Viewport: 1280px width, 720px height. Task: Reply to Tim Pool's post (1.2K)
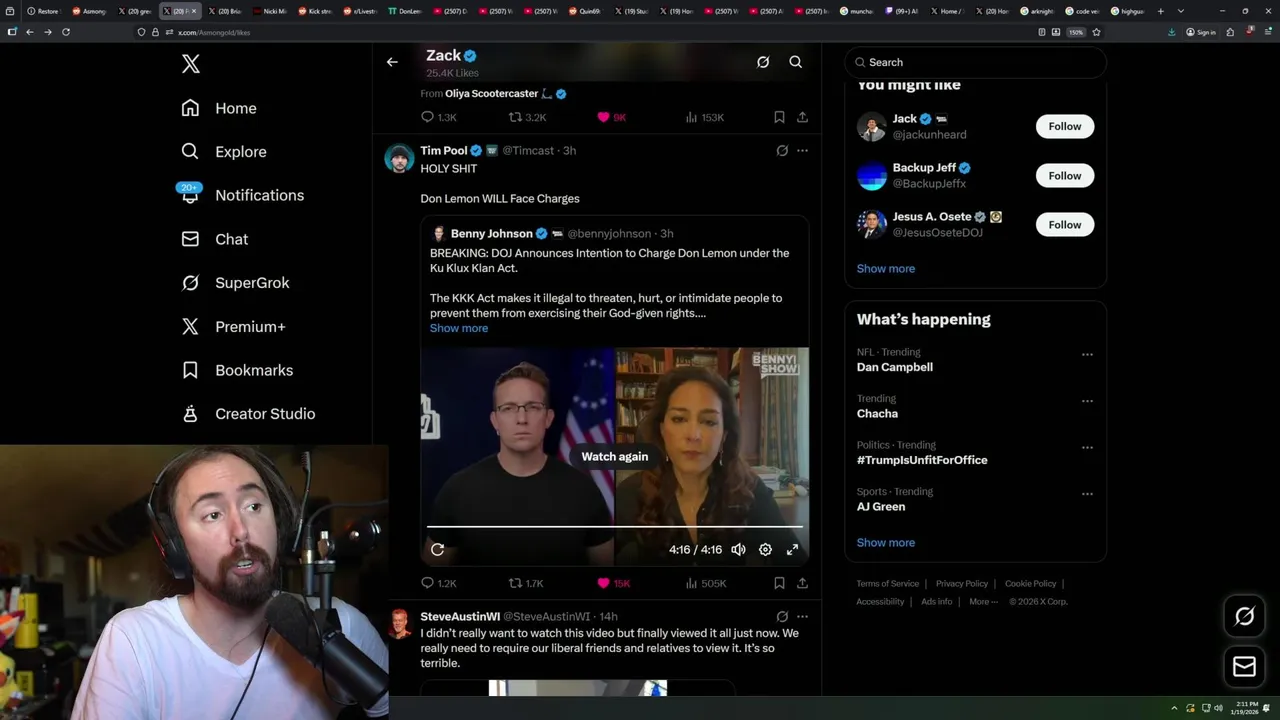coord(438,583)
